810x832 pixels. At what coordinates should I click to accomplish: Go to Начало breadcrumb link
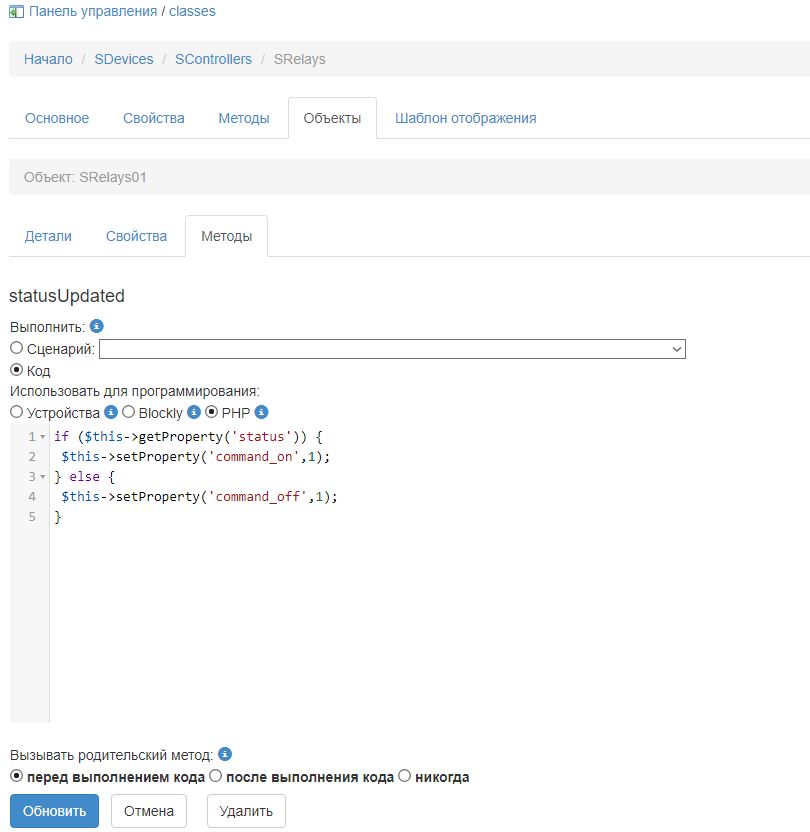pos(48,59)
